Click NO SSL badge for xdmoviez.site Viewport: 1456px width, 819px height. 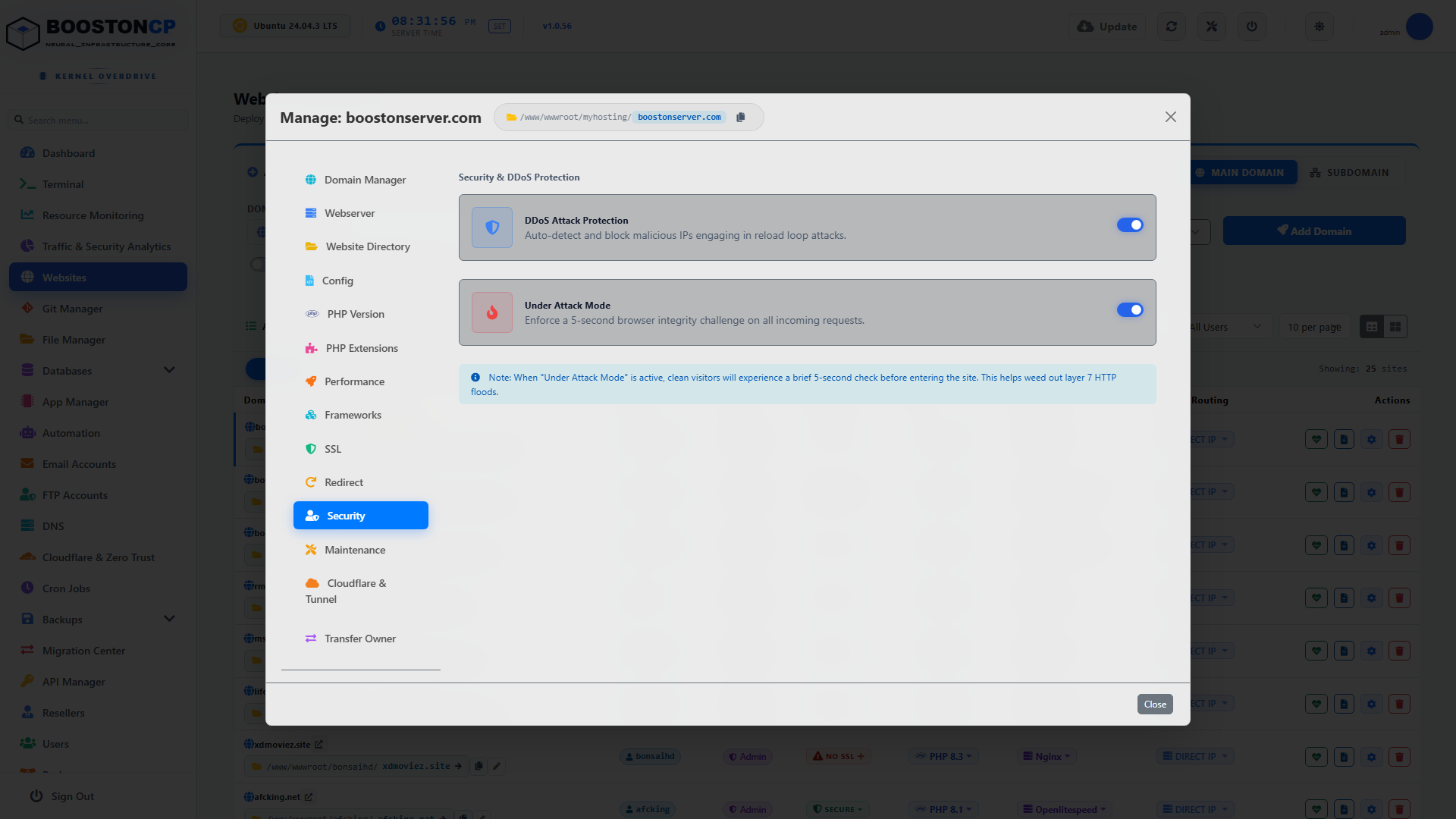839,757
